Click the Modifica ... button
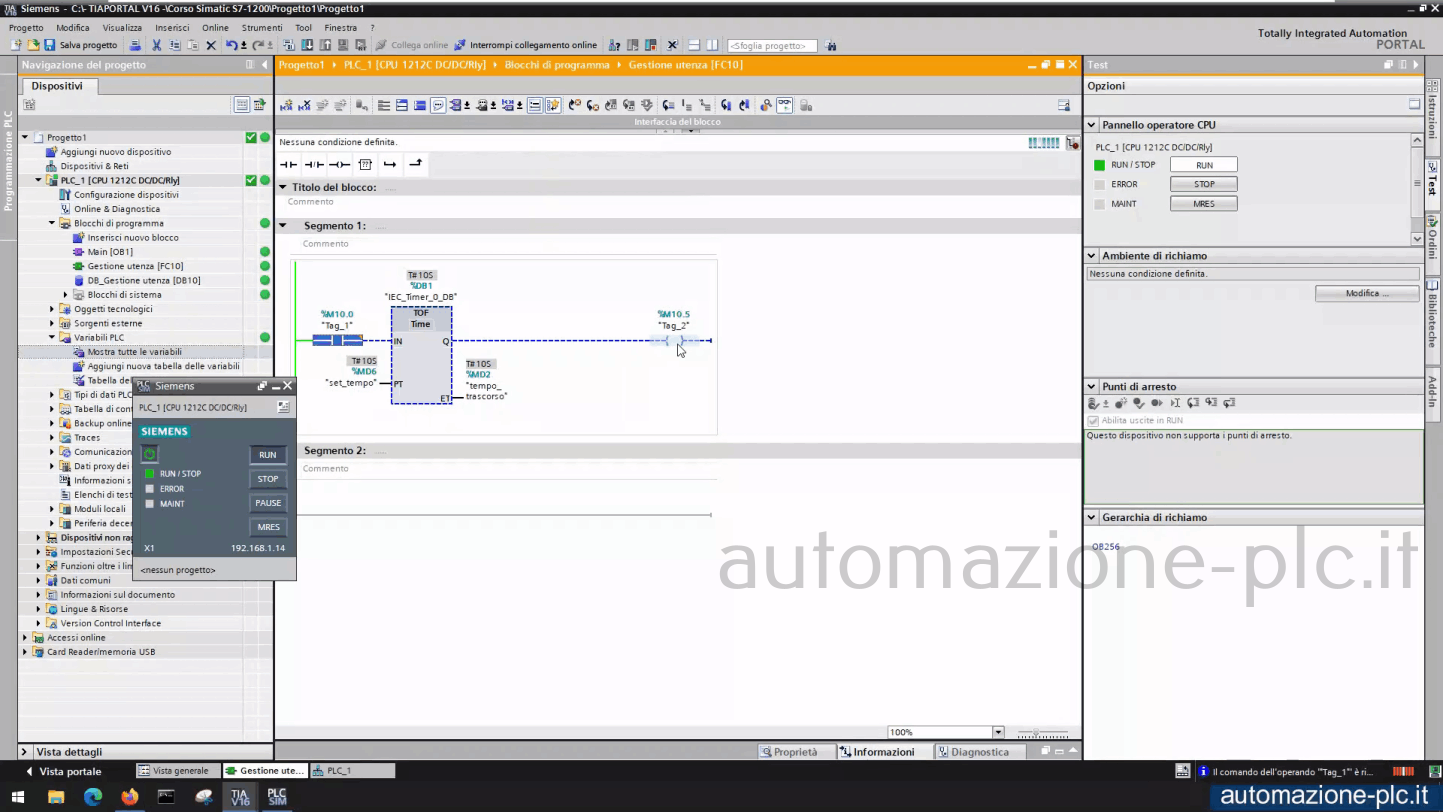 [1367, 293]
